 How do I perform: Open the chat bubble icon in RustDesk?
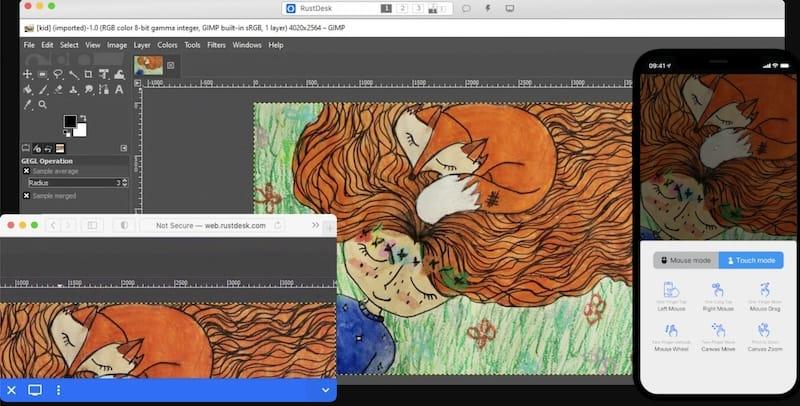pos(466,8)
